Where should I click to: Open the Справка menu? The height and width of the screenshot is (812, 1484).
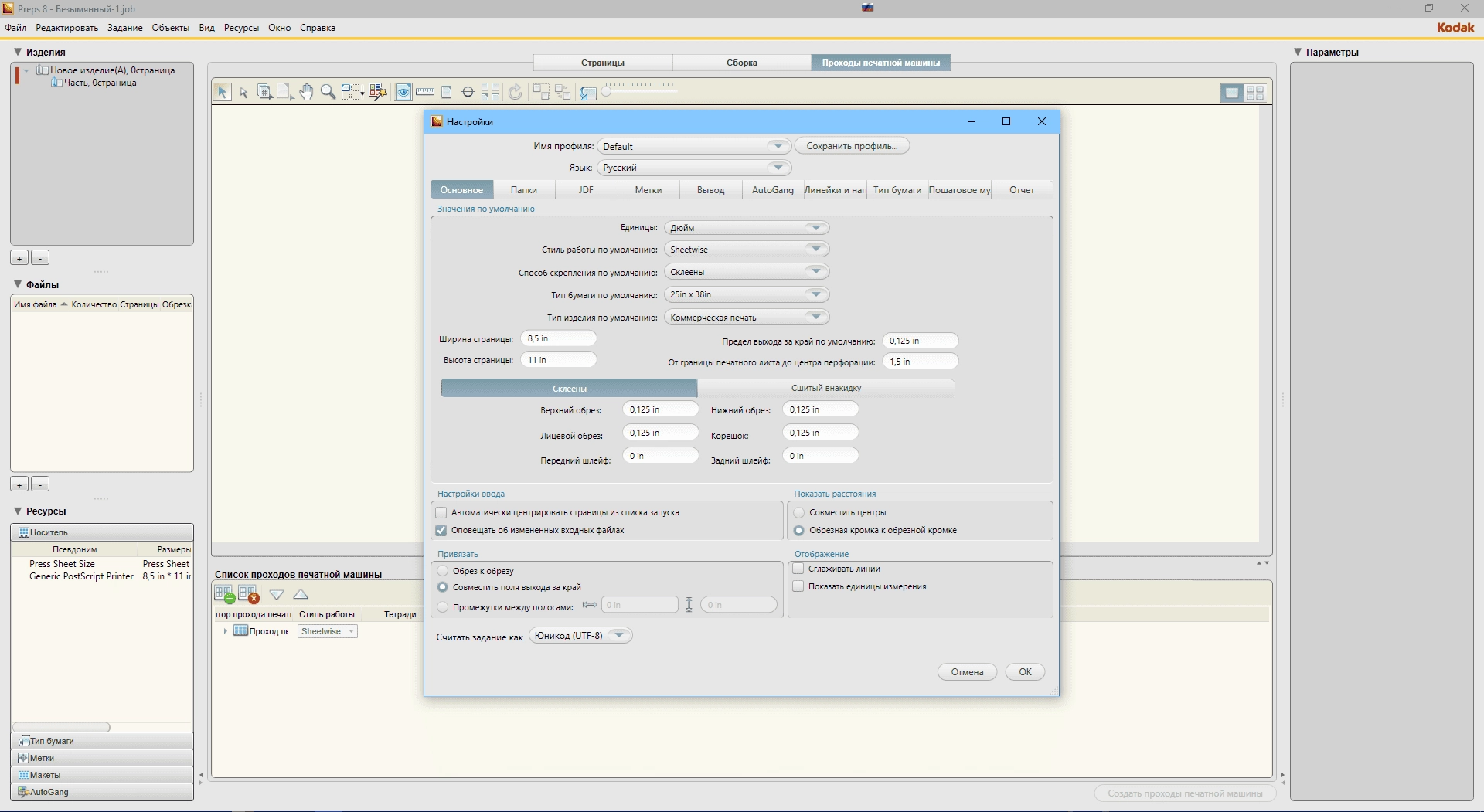click(x=318, y=28)
